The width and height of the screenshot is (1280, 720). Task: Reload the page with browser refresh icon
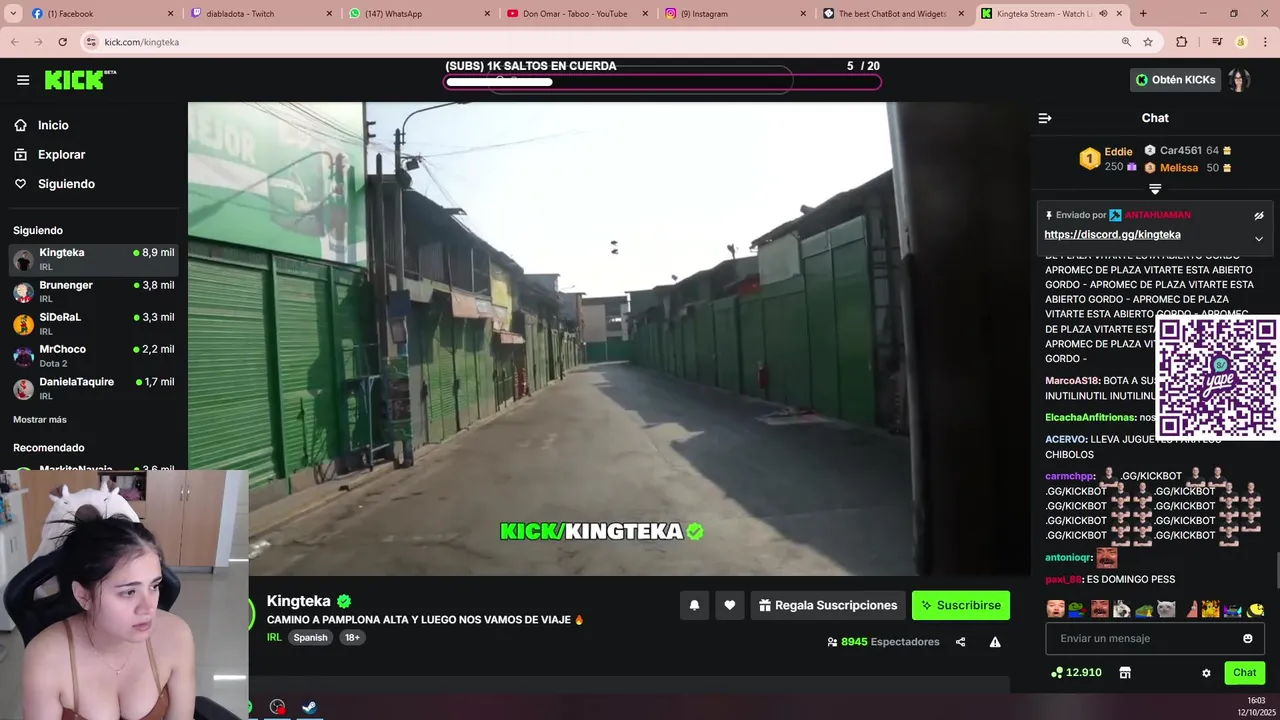tap(62, 42)
